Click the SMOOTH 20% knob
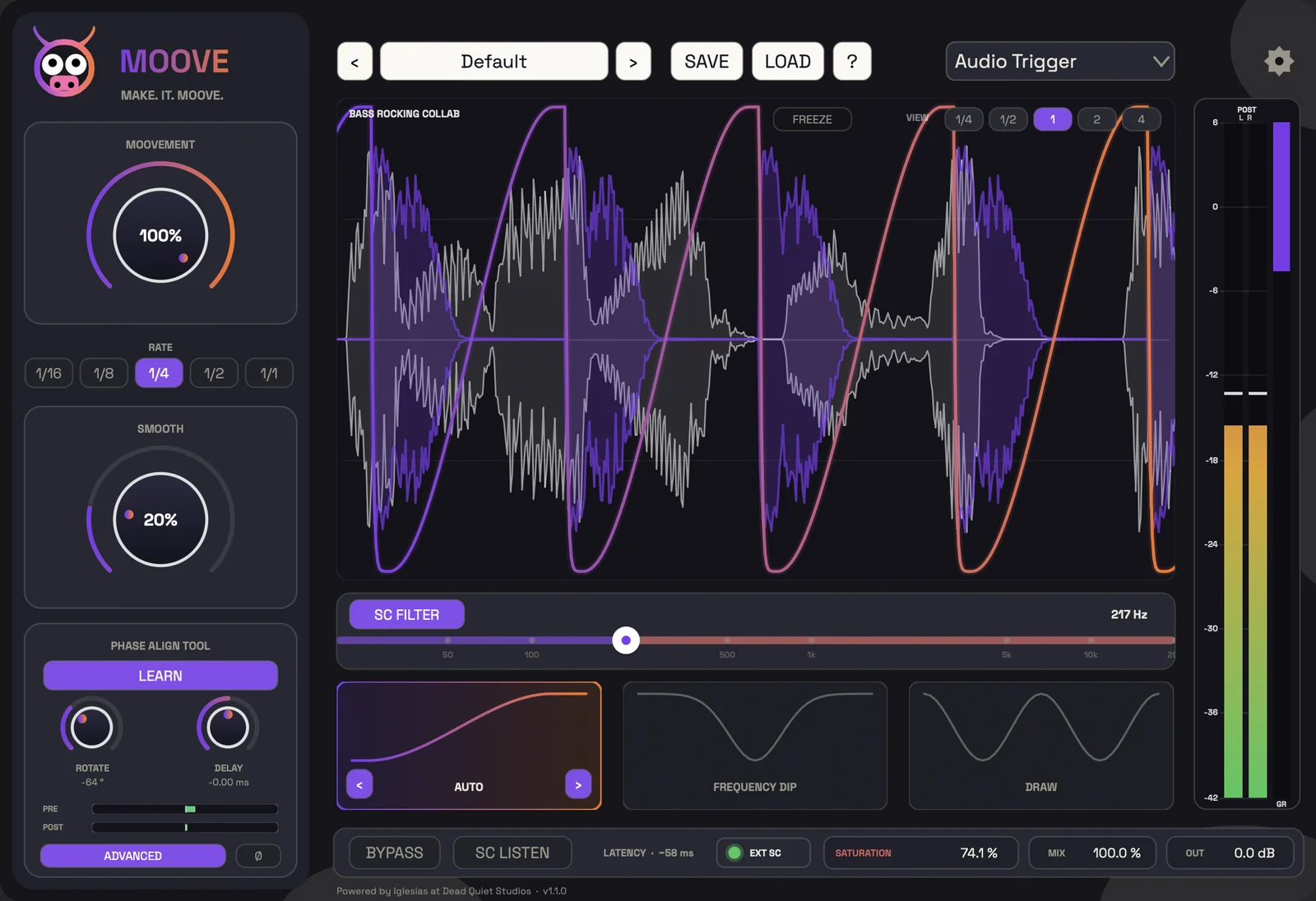Image resolution: width=1316 pixels, height=901 pixels. 160,520
